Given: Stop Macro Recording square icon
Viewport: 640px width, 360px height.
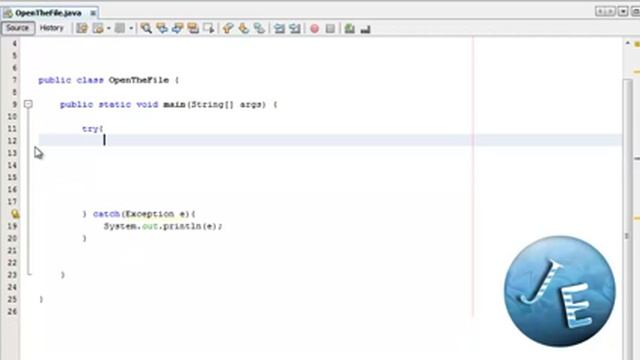Looking at the screenshot, I should click(330, 29).
